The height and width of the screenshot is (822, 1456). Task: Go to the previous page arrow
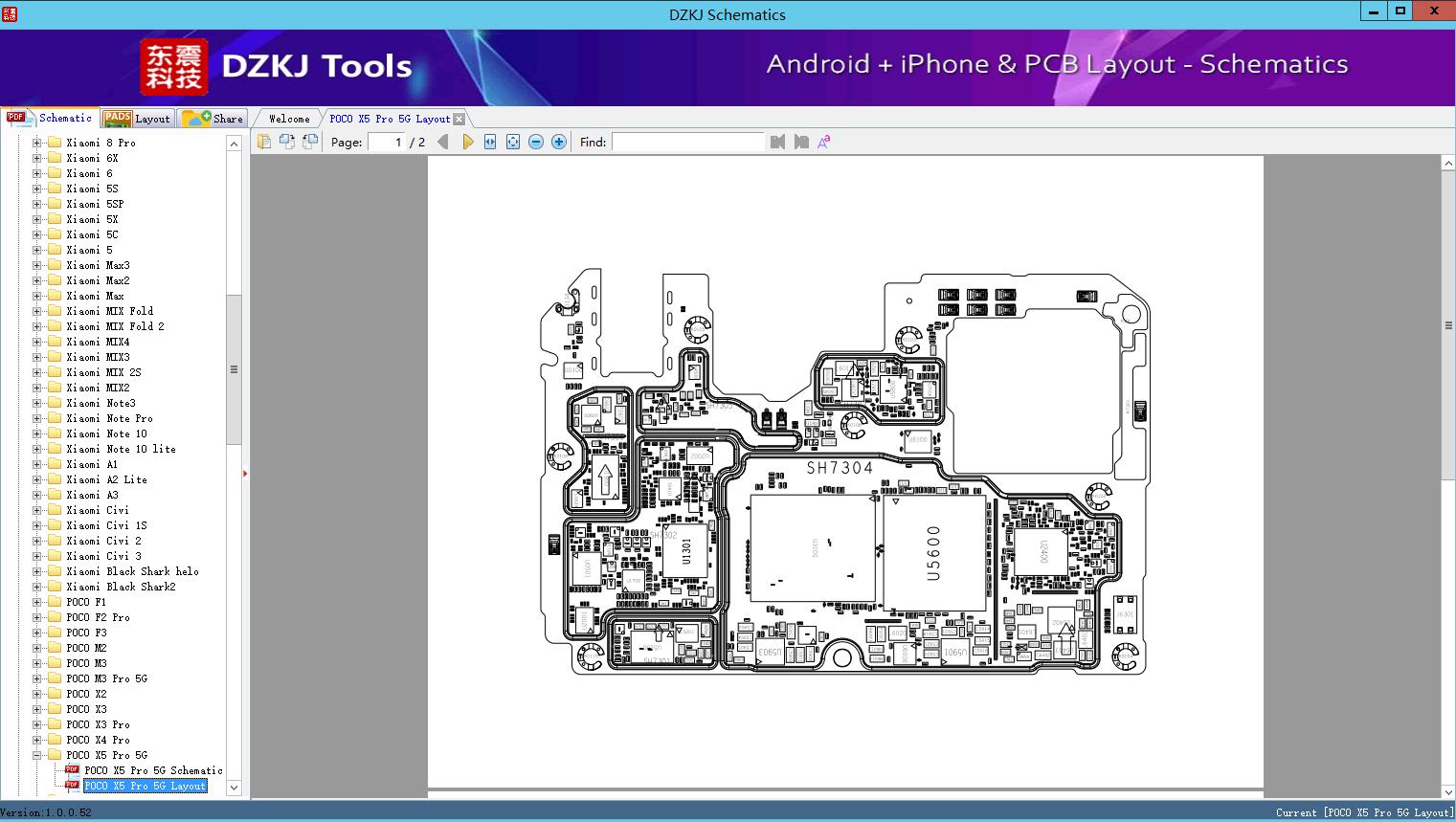443,142
